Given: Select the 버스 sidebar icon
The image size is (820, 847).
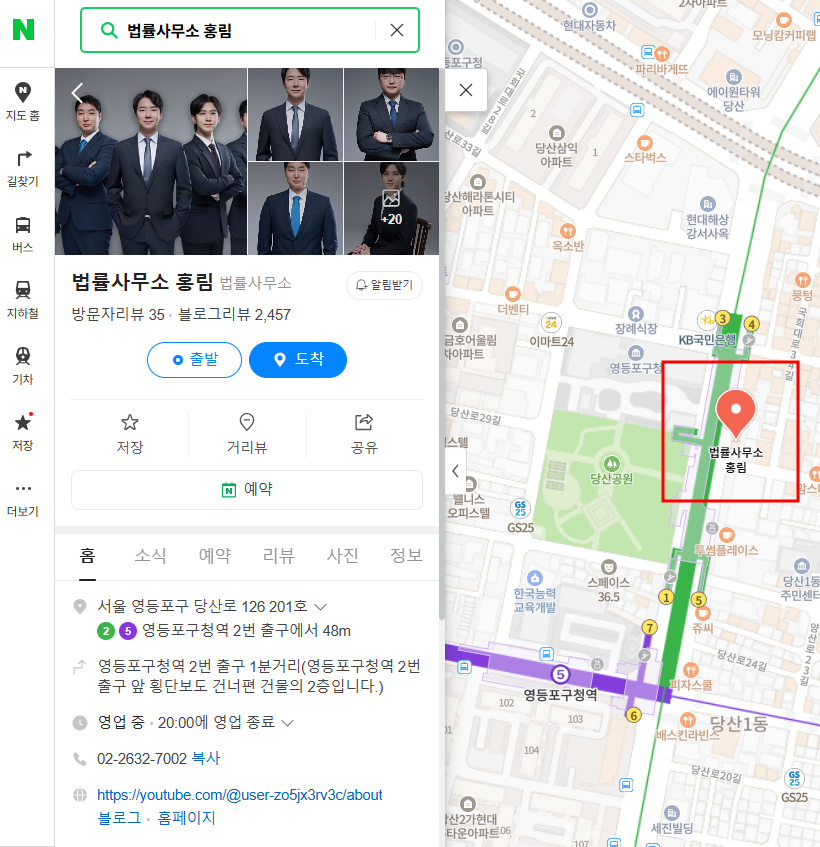Looking at the screenshot, I should [x=23, y=234].
